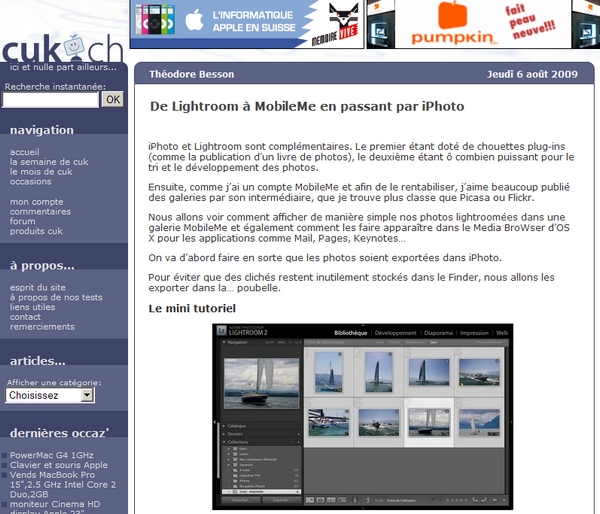600x514 pixels.
Task: Open à propos de nos tests
Action: point(56,297)
